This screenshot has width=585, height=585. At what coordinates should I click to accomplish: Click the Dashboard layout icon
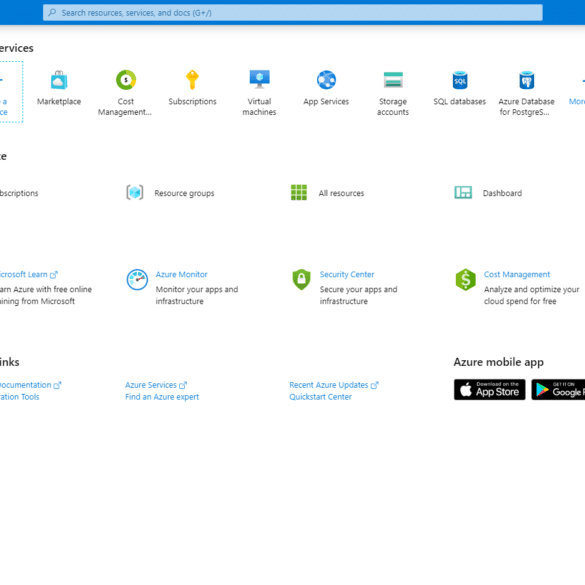[463, 193]
